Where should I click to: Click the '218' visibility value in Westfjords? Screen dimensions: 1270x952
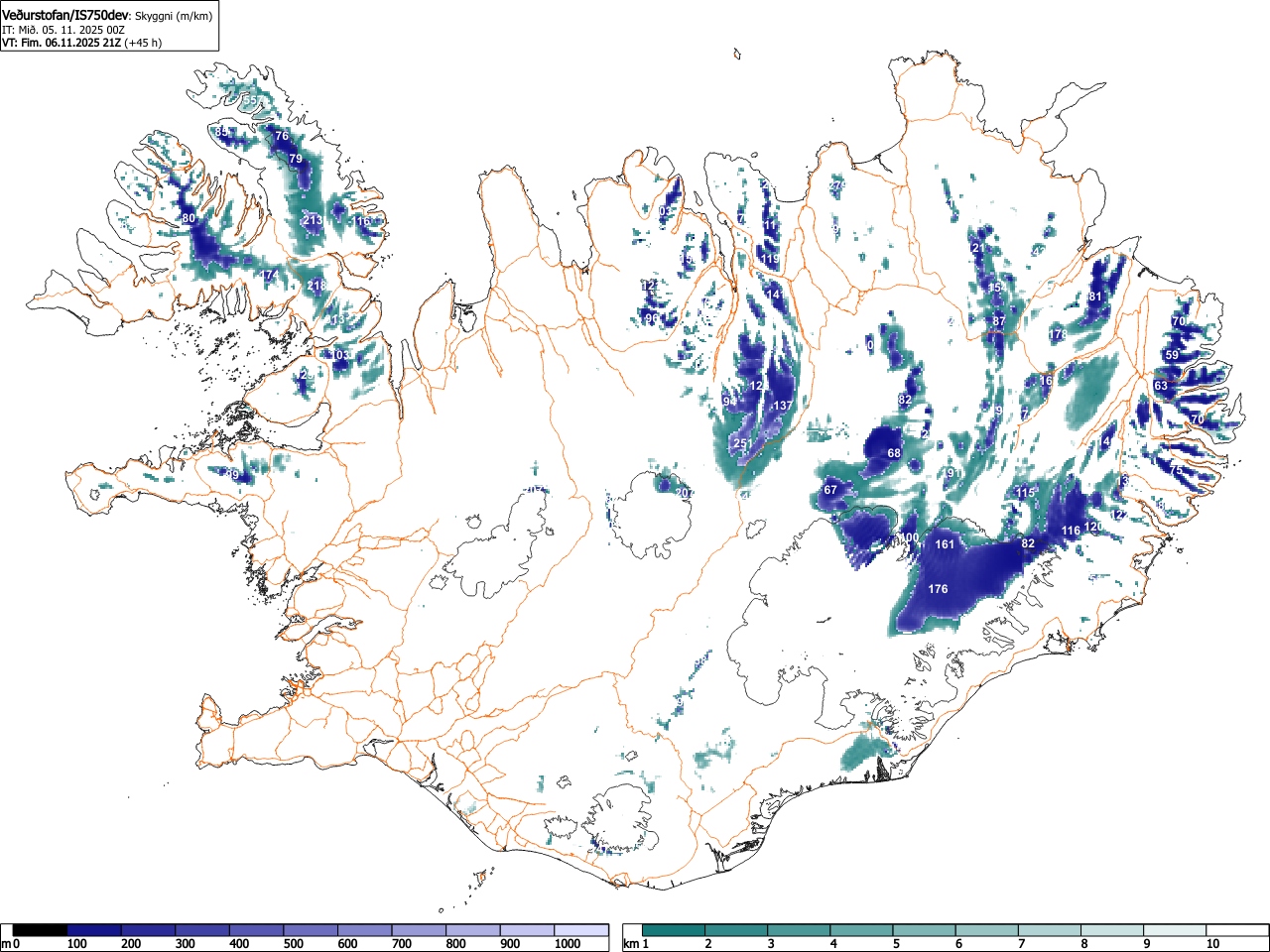click(317, 286)
